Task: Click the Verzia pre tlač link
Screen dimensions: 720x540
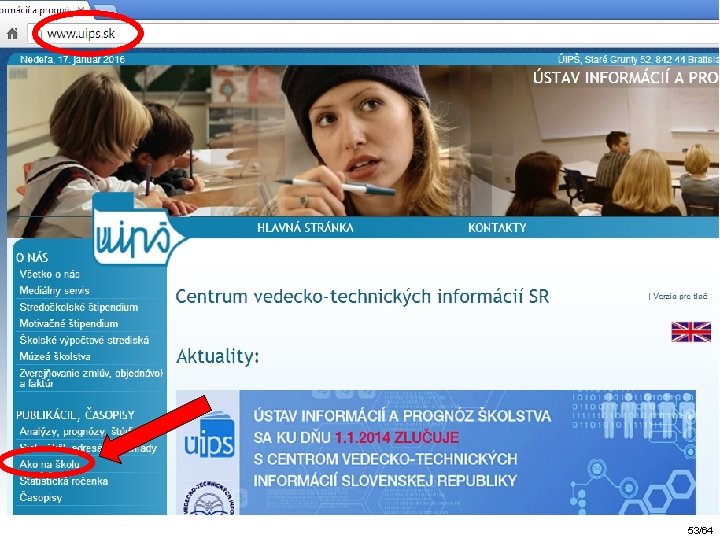Action: tap(678, 297)
